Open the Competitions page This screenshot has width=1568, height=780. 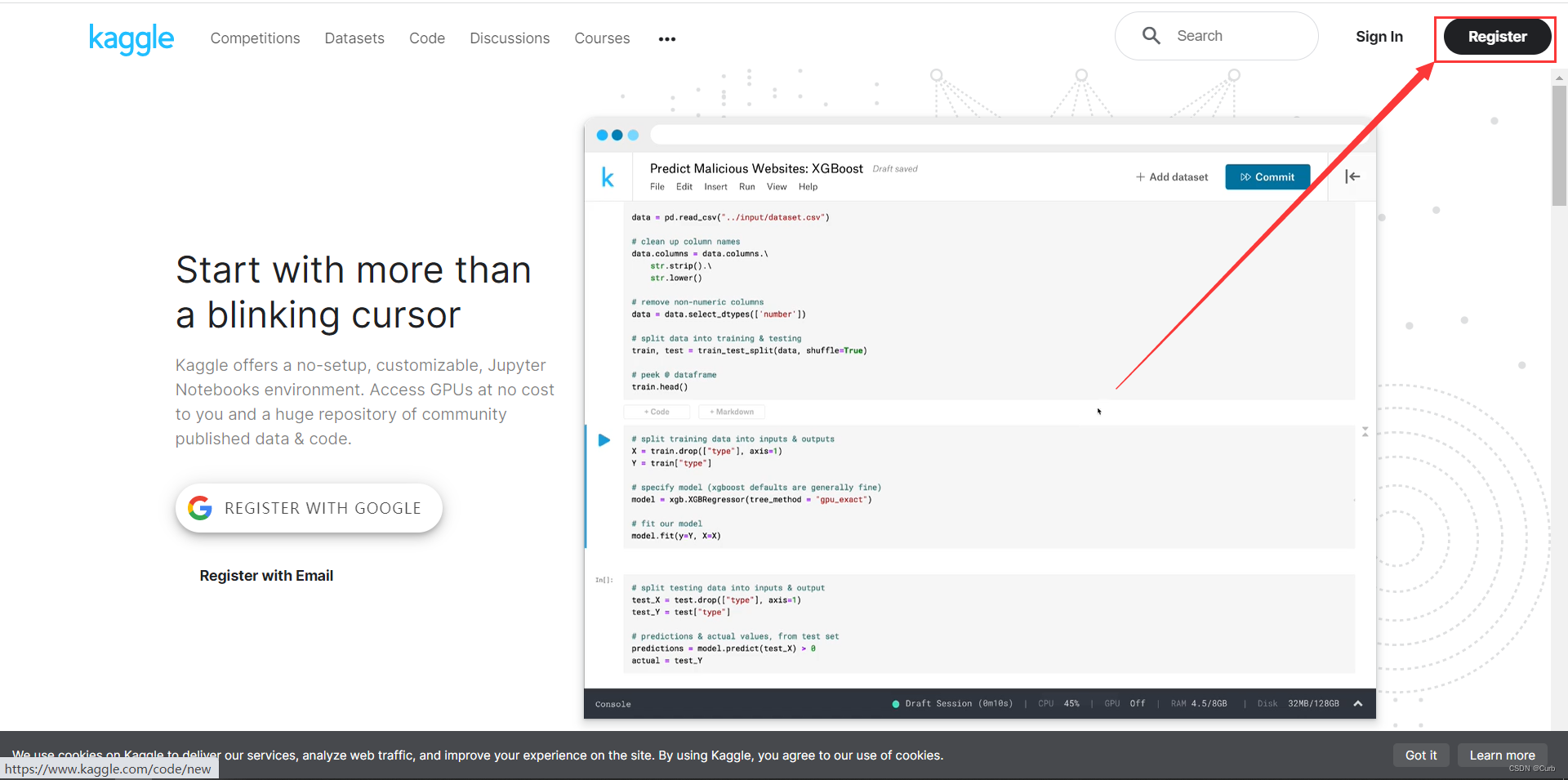pyautogui.click(x=255, y=38)
